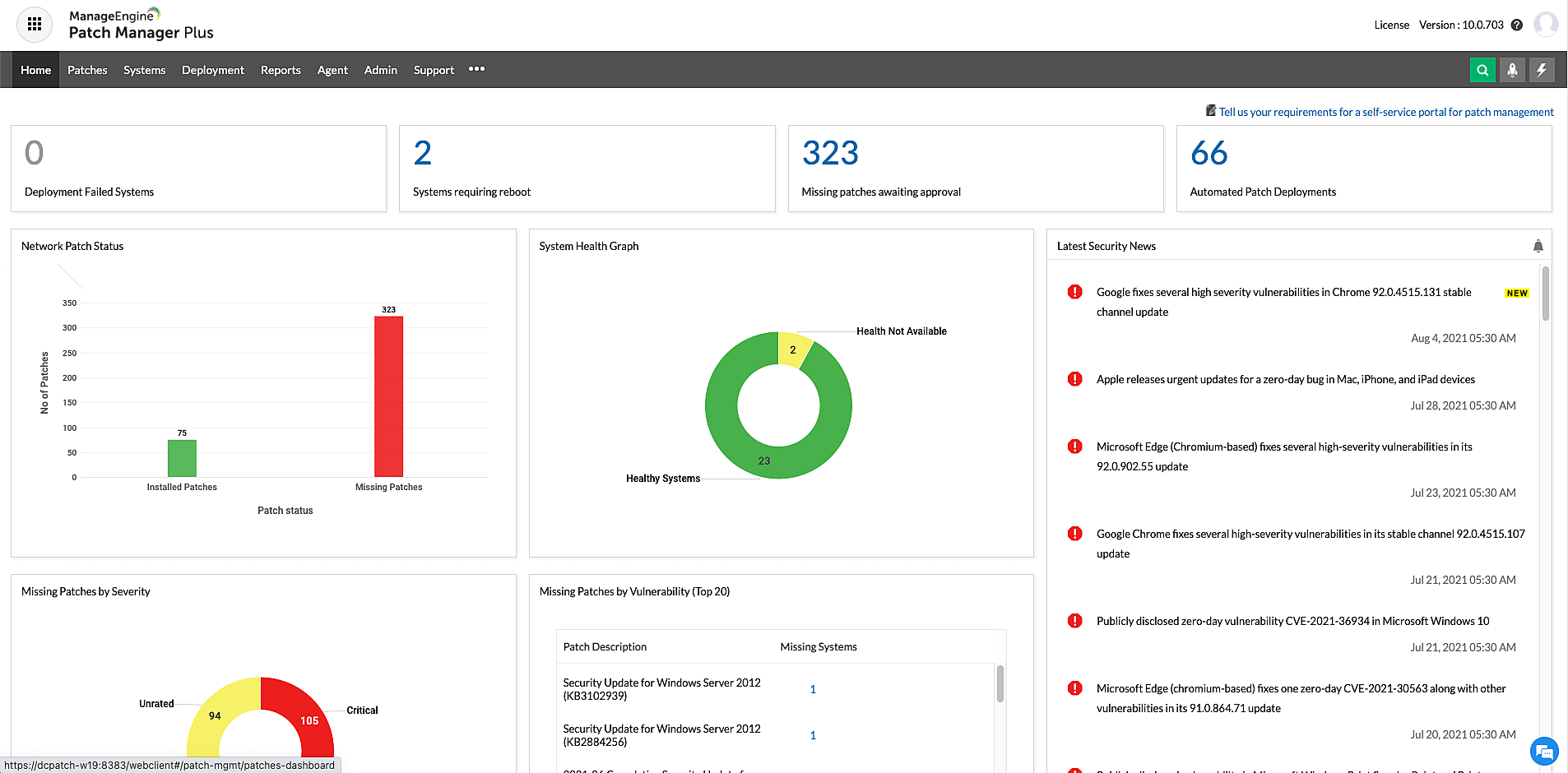Open the apps grid launcher icon
This screenshot has width=1568, height=773.
point(35,25)
